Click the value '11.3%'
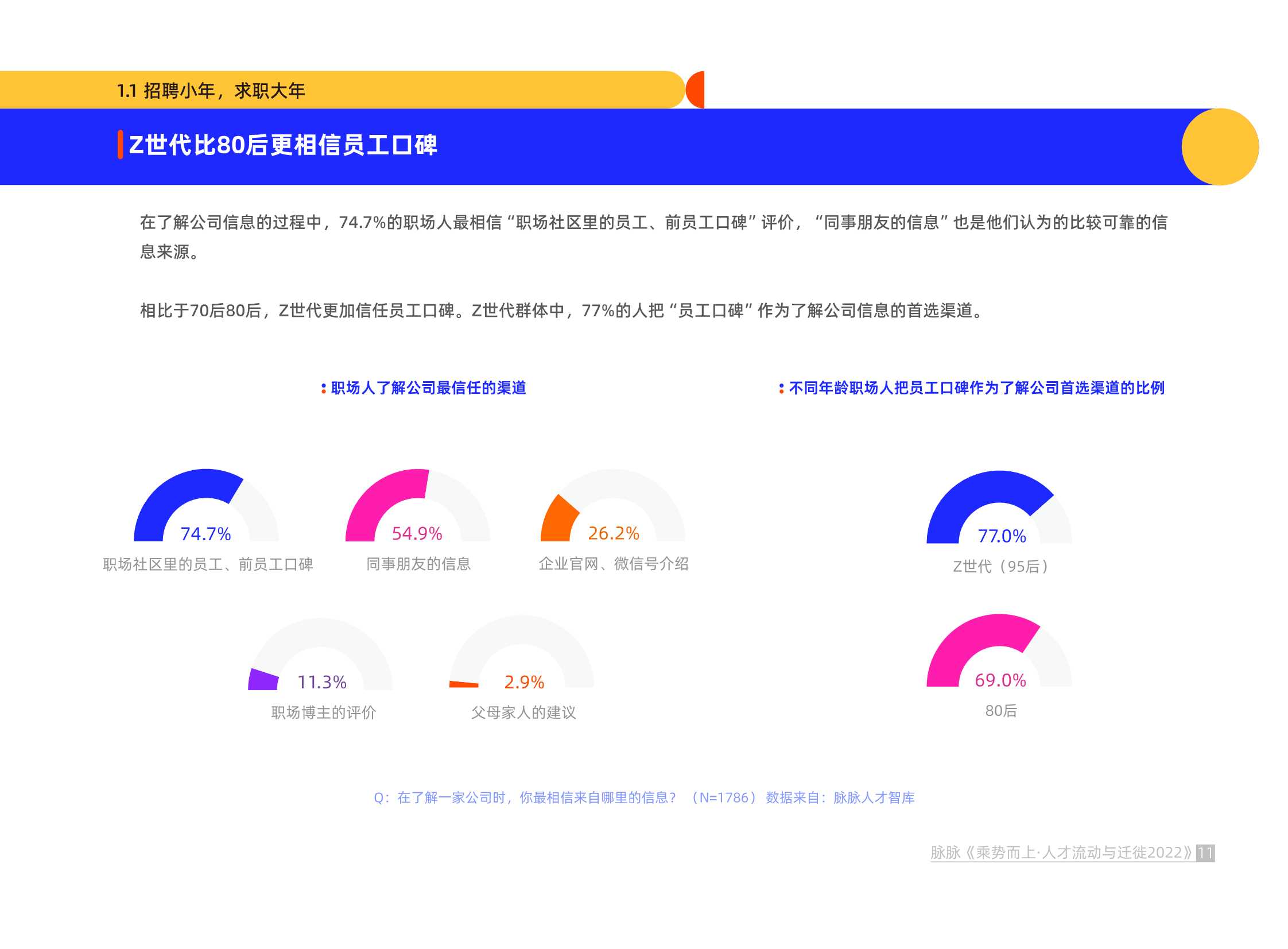The image size is (1288, 949). pos(322,683)
